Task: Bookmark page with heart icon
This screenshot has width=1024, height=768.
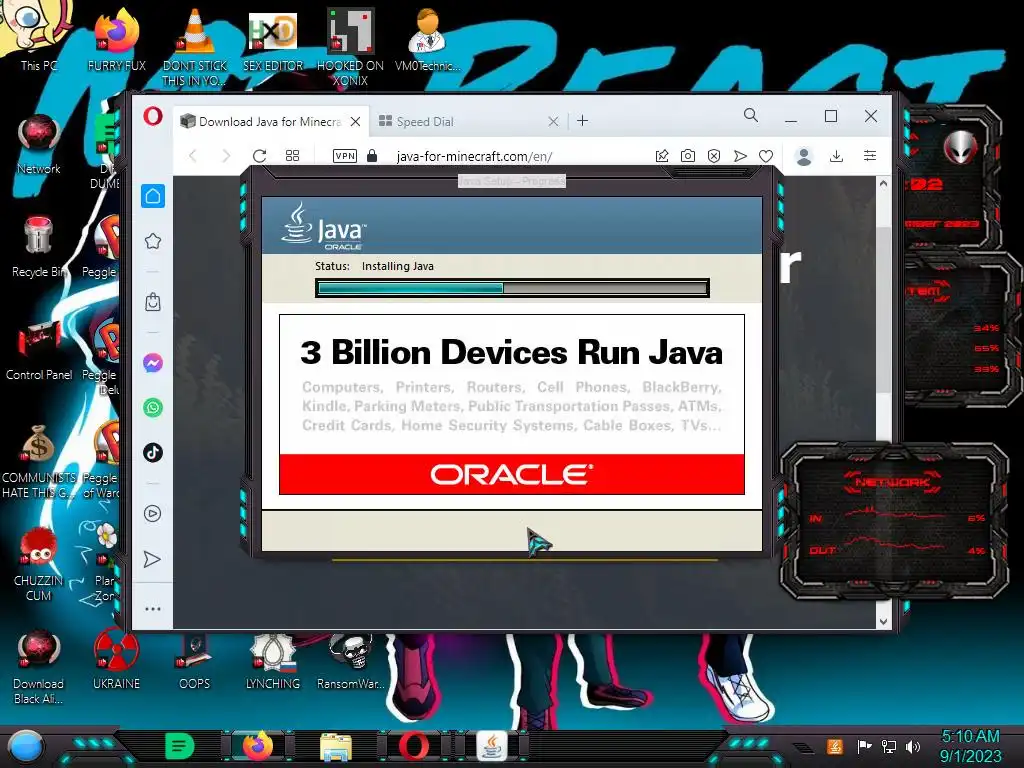Action: click(x=766, y=155)
